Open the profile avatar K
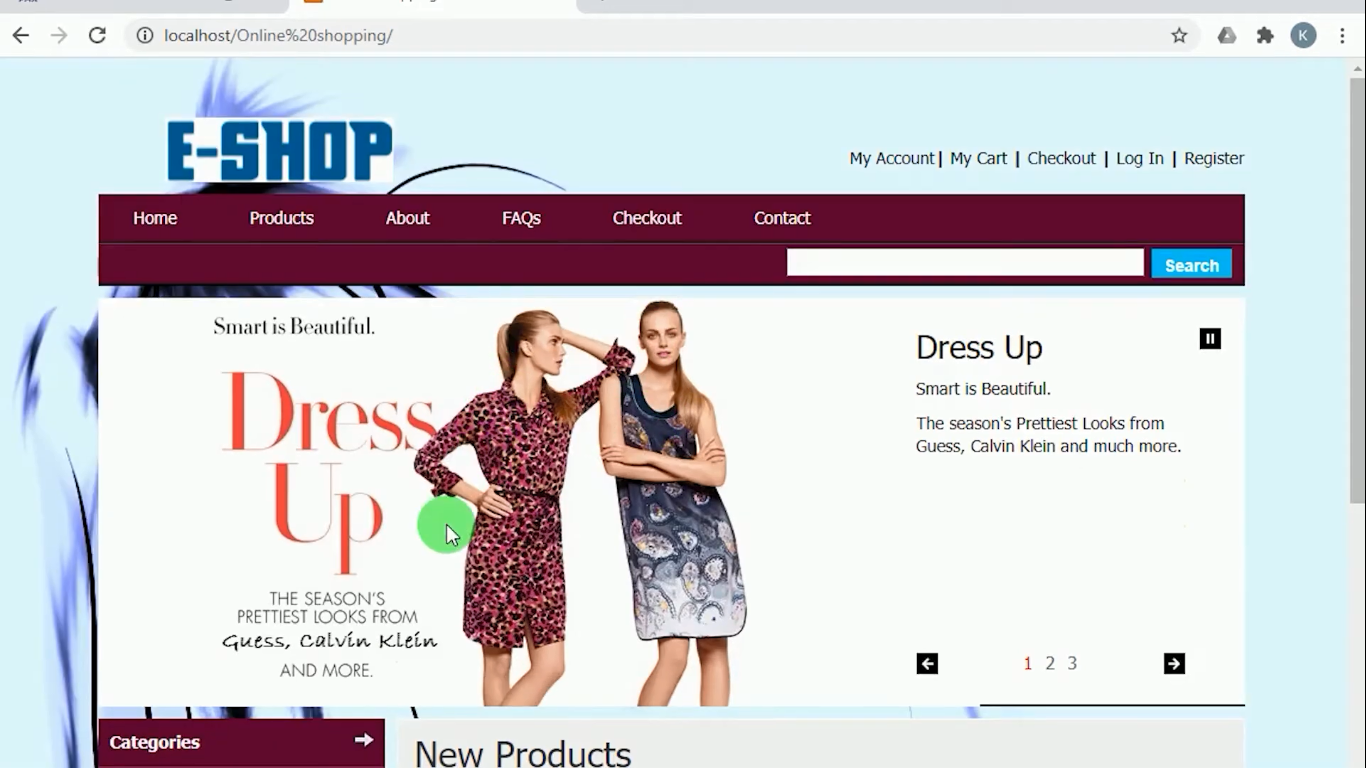The image size is (1366, 768). 1303,36
